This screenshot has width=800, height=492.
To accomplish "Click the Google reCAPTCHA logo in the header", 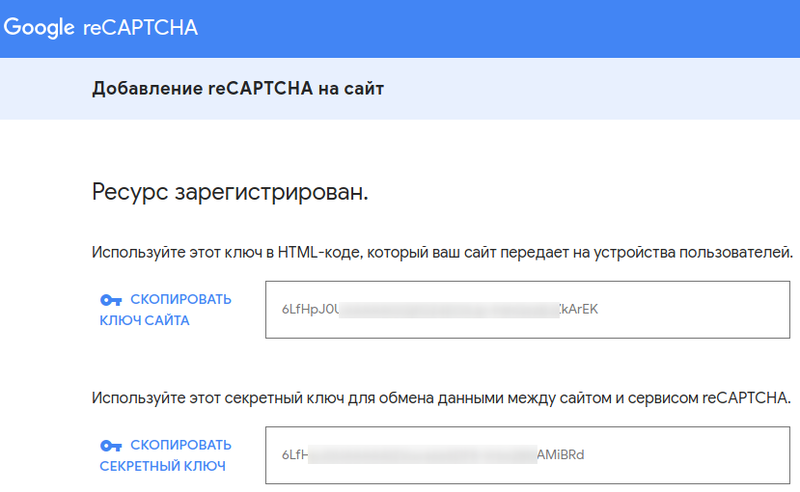I will point(101,28).
